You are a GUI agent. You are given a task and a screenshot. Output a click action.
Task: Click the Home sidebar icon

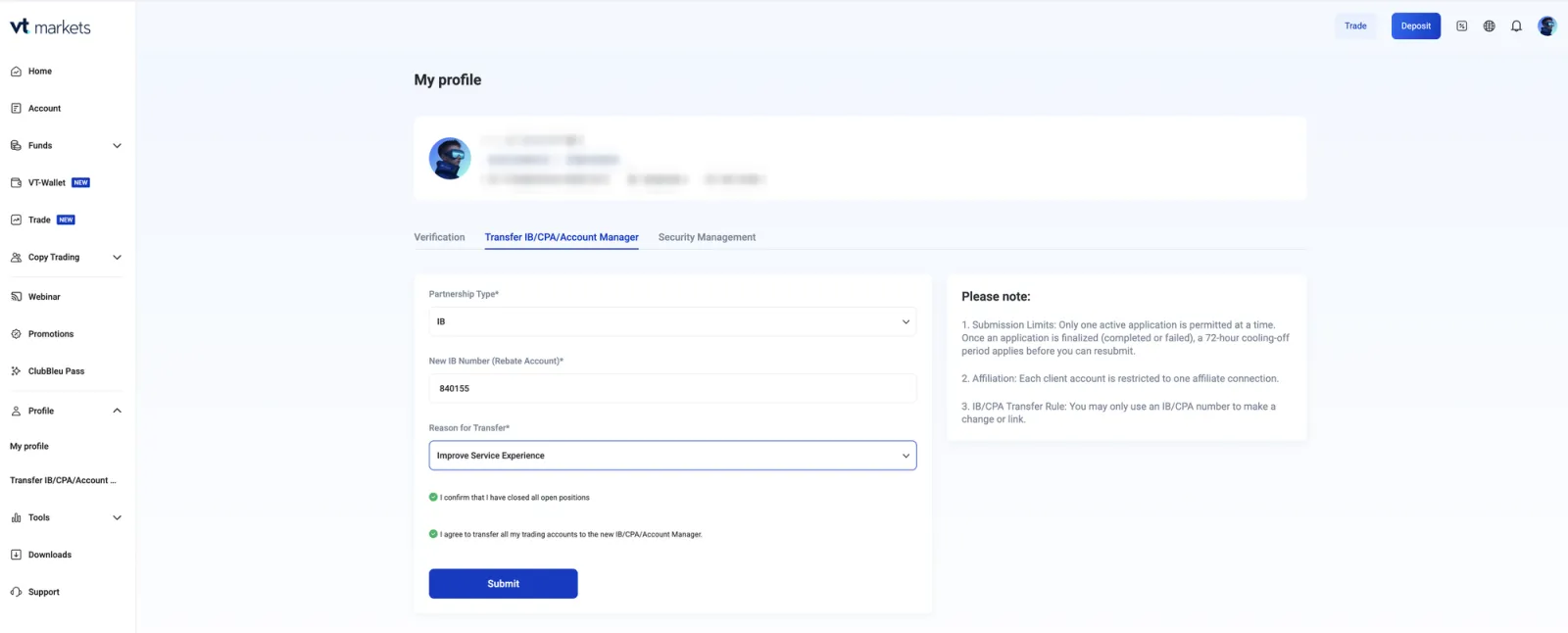coord(16,72)
